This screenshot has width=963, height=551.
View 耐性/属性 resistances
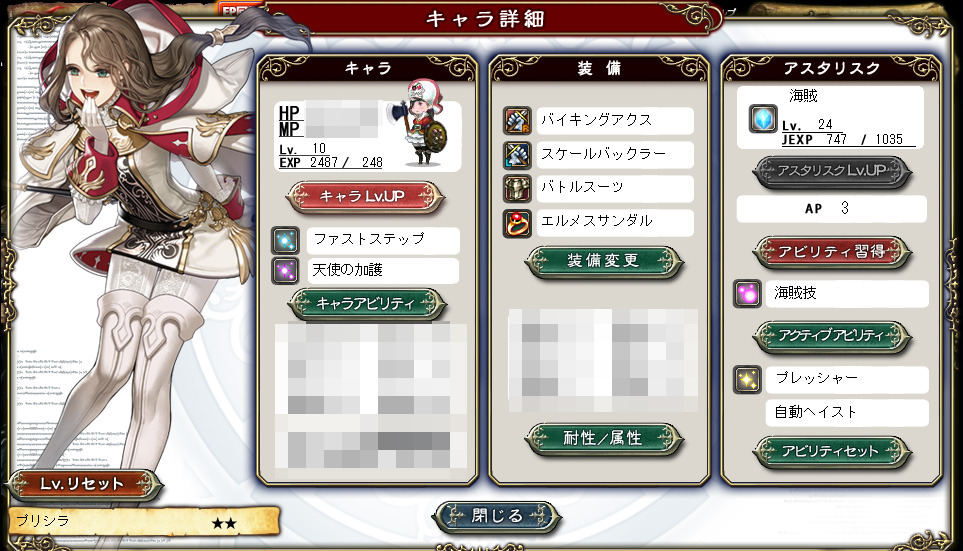click(604, 438)
